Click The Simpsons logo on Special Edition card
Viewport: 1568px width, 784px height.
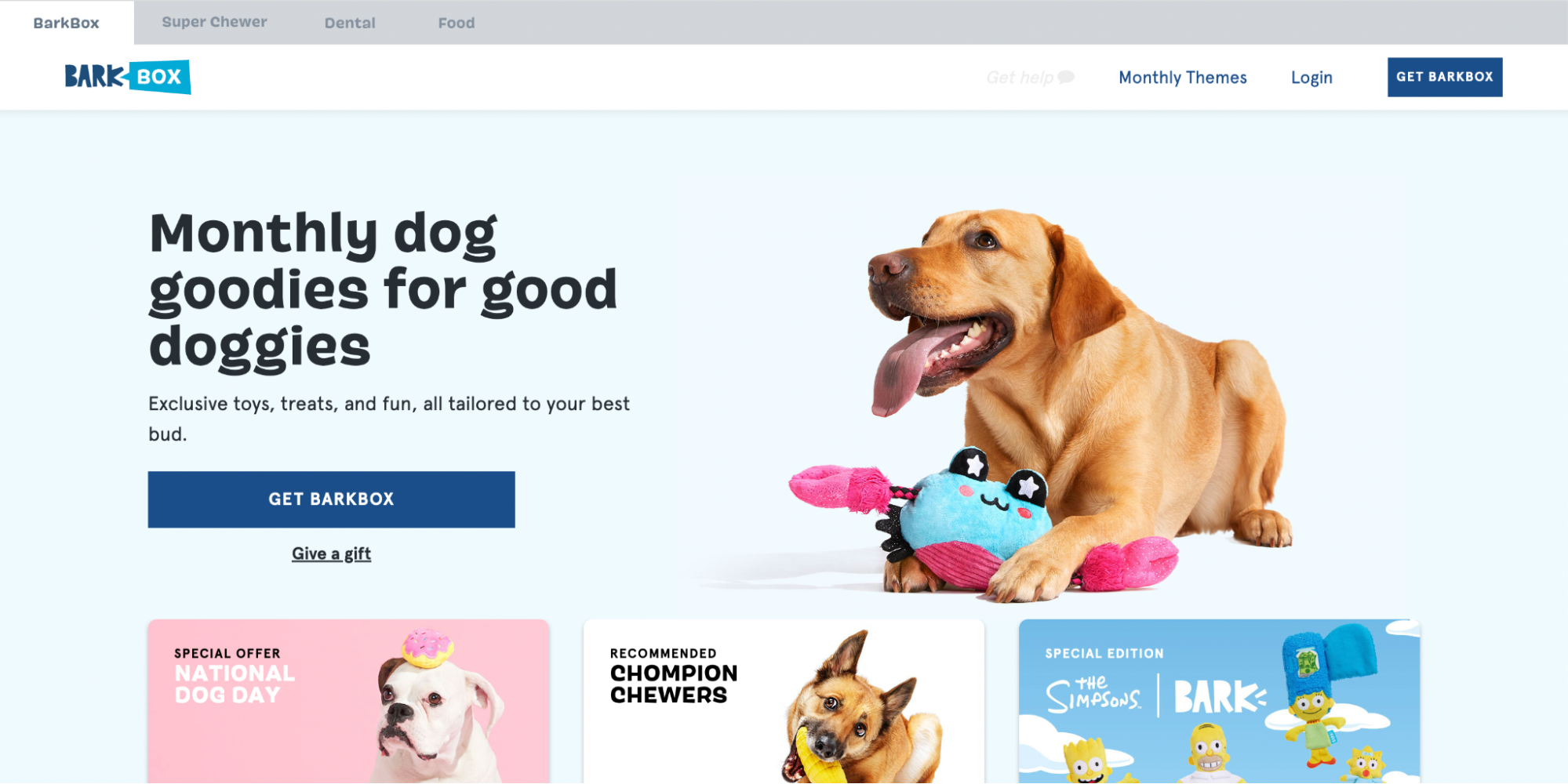(x=1093, y=695)
